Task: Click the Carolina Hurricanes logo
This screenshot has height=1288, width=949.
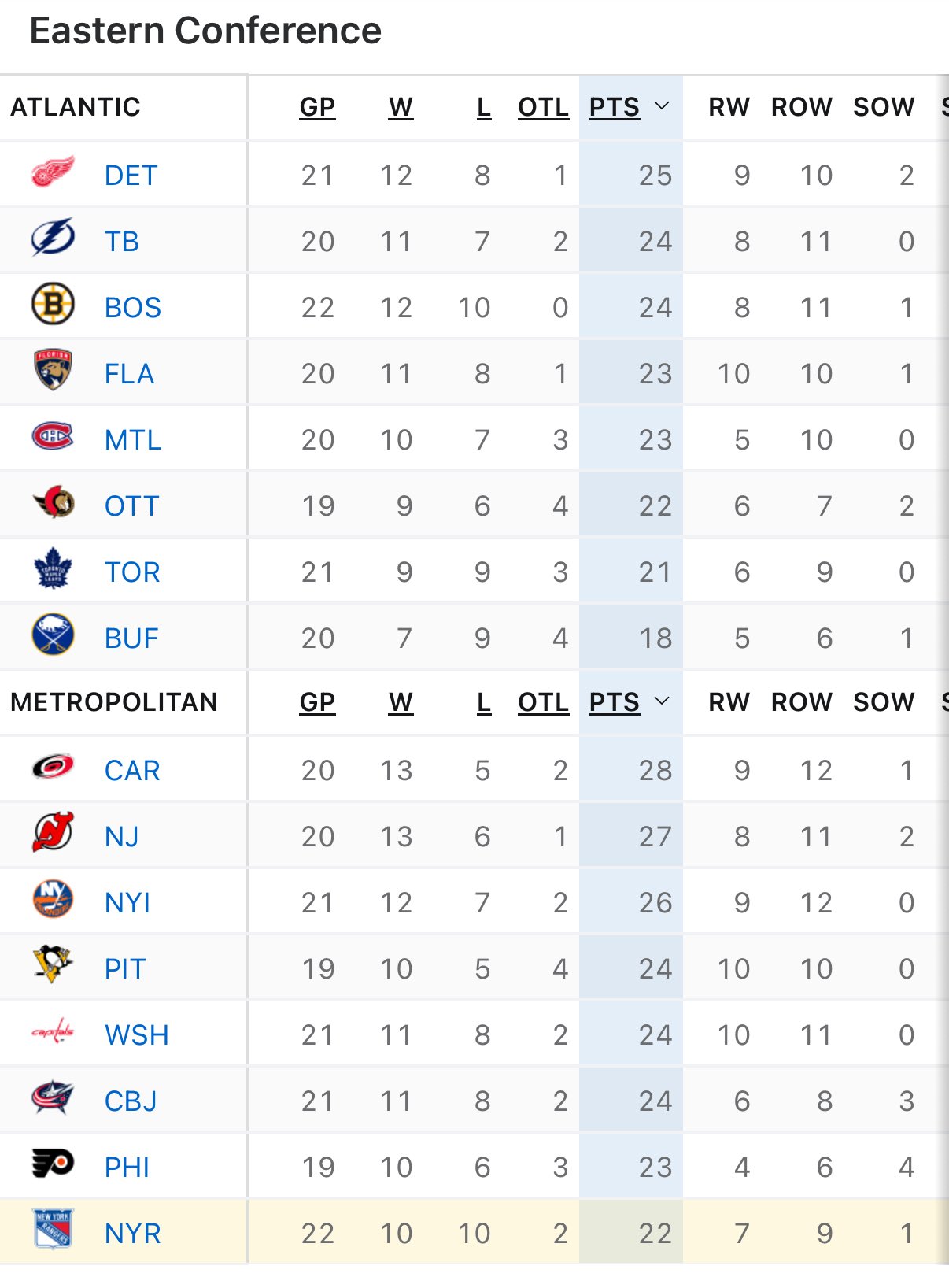Action: tap(53, 768)
